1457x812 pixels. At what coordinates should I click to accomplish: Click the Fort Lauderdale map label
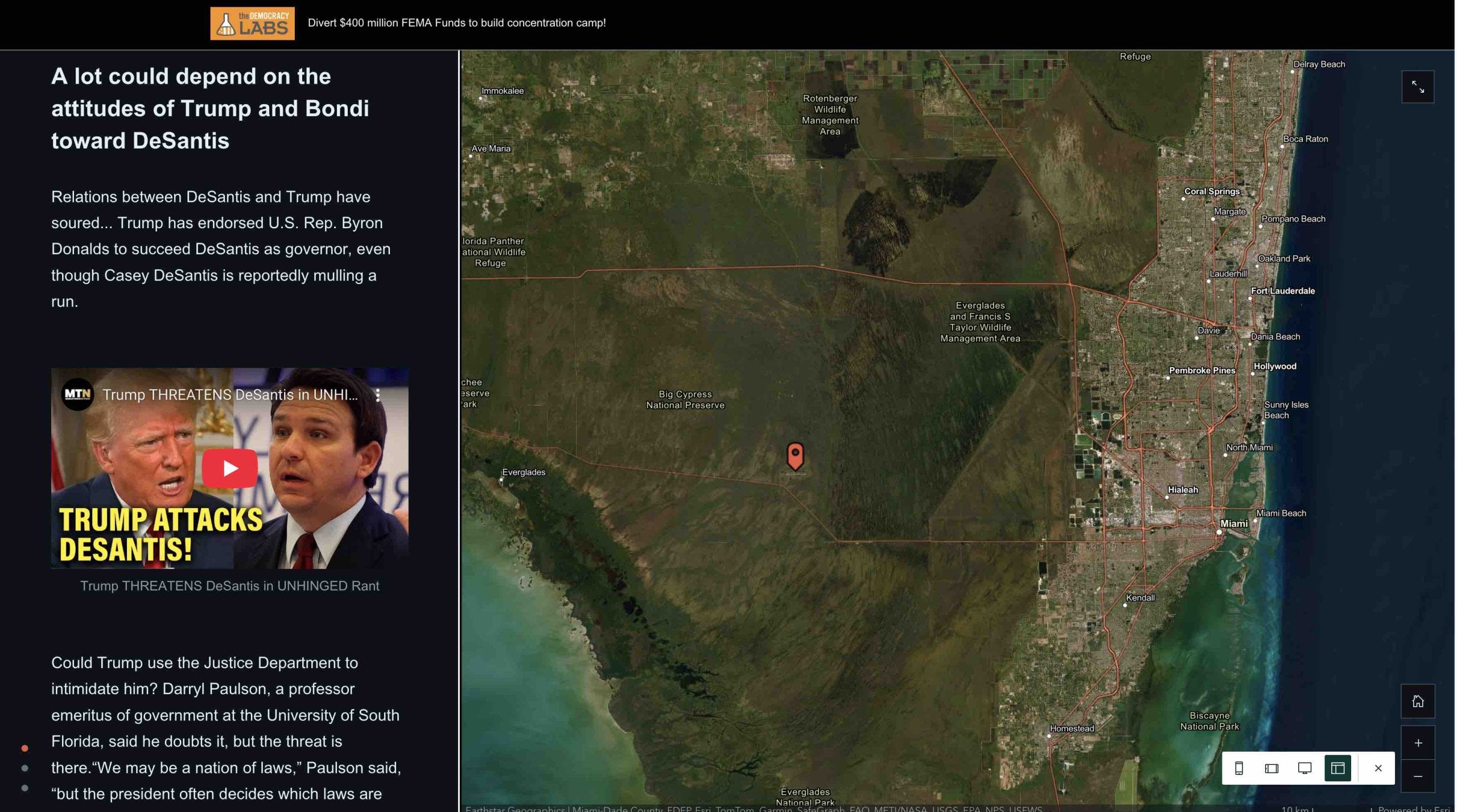coord(1283,291)
